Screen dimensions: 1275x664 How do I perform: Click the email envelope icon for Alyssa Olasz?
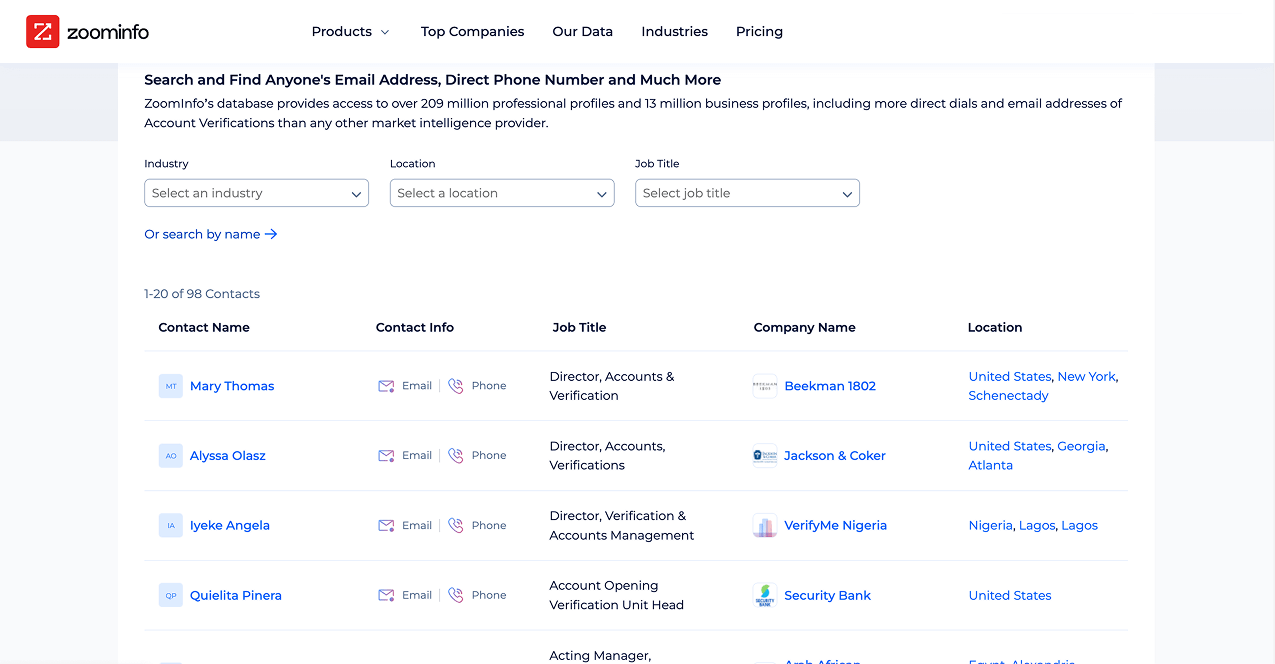386,456
